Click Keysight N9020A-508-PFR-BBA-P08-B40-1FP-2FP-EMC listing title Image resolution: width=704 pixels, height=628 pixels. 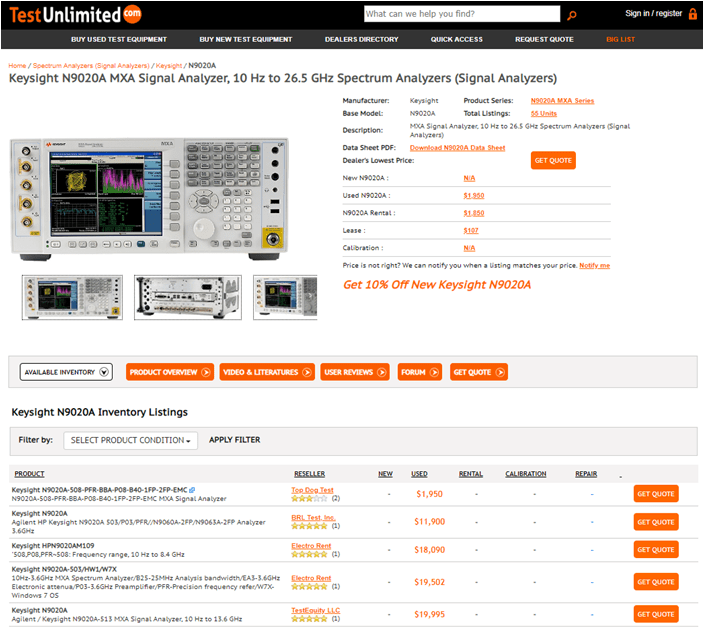pyautogui.click(x=99, y=490)
